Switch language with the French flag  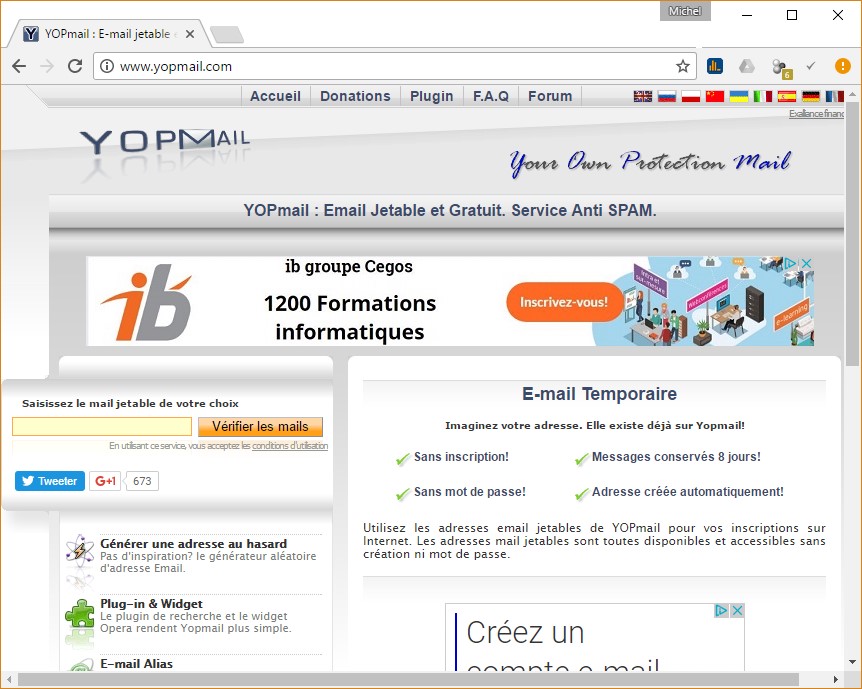click(x=835, y=97)
